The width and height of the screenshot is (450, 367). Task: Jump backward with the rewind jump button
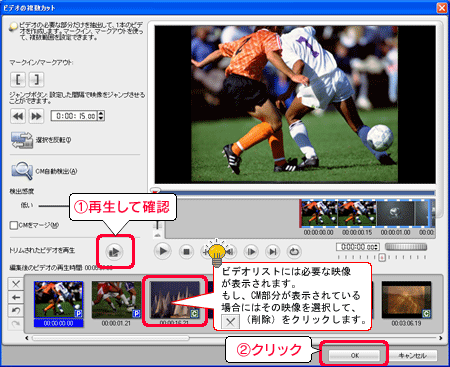tap(18, 116)
